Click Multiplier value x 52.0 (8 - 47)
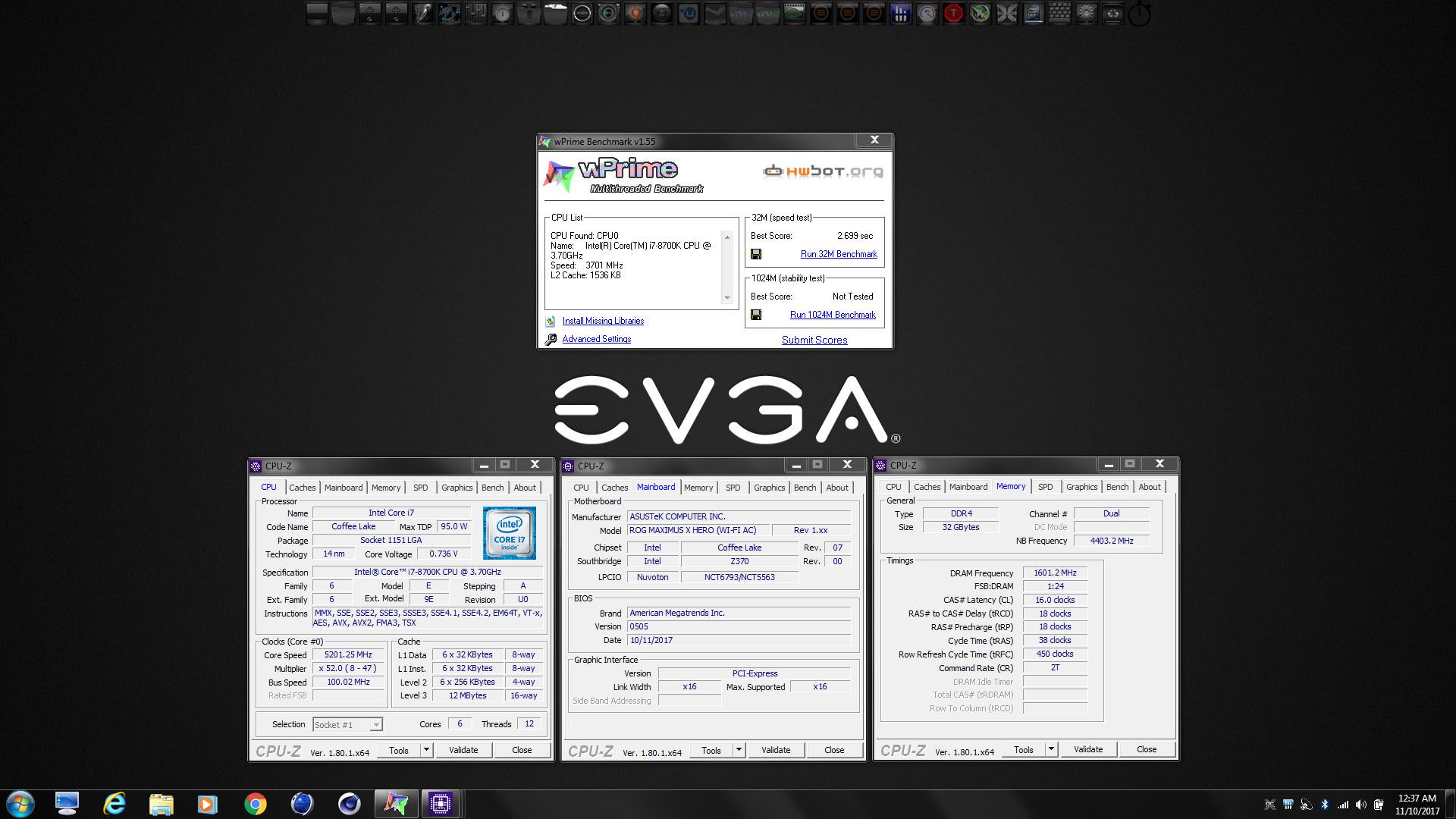1456x819 pixels. pyautogui.click(x=348, y=668)
